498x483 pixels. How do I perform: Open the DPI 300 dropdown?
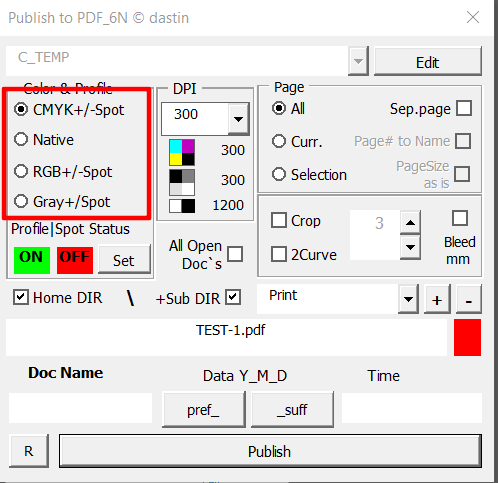pos(238,119)
